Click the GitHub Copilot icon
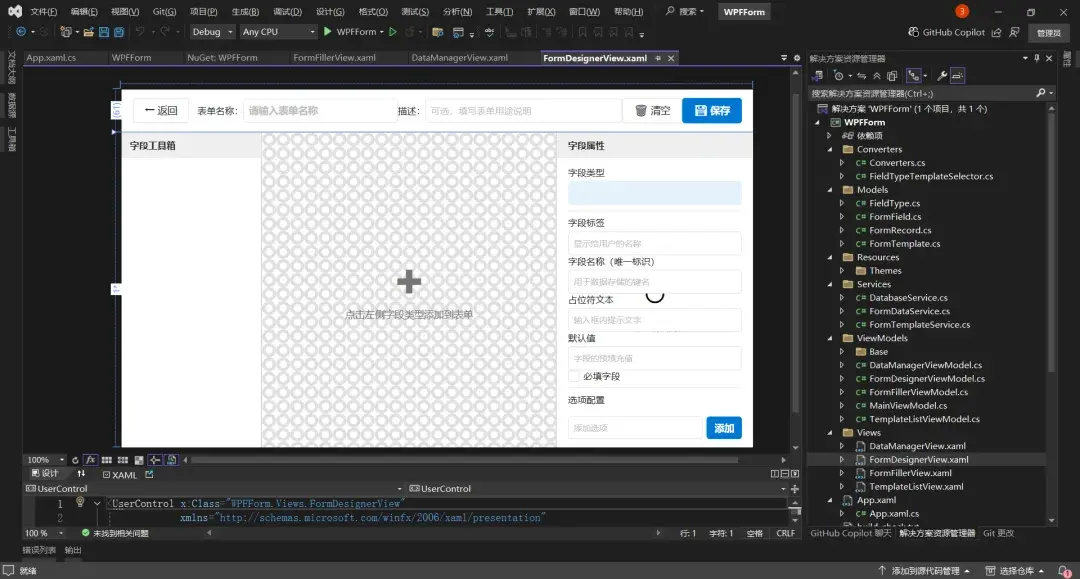1080x579 pixels. [913, 32]
